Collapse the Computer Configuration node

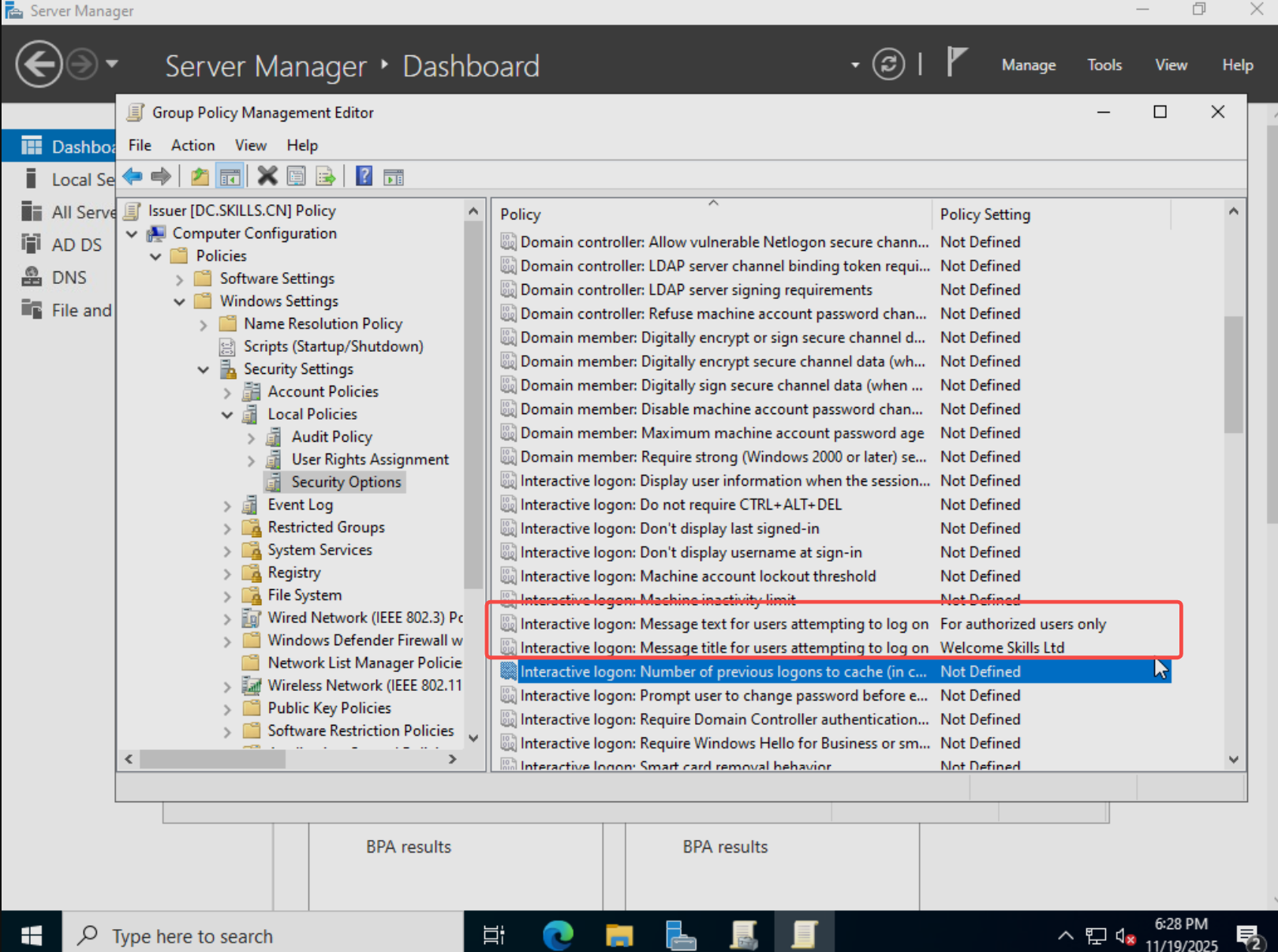click(x=132, y=233)
